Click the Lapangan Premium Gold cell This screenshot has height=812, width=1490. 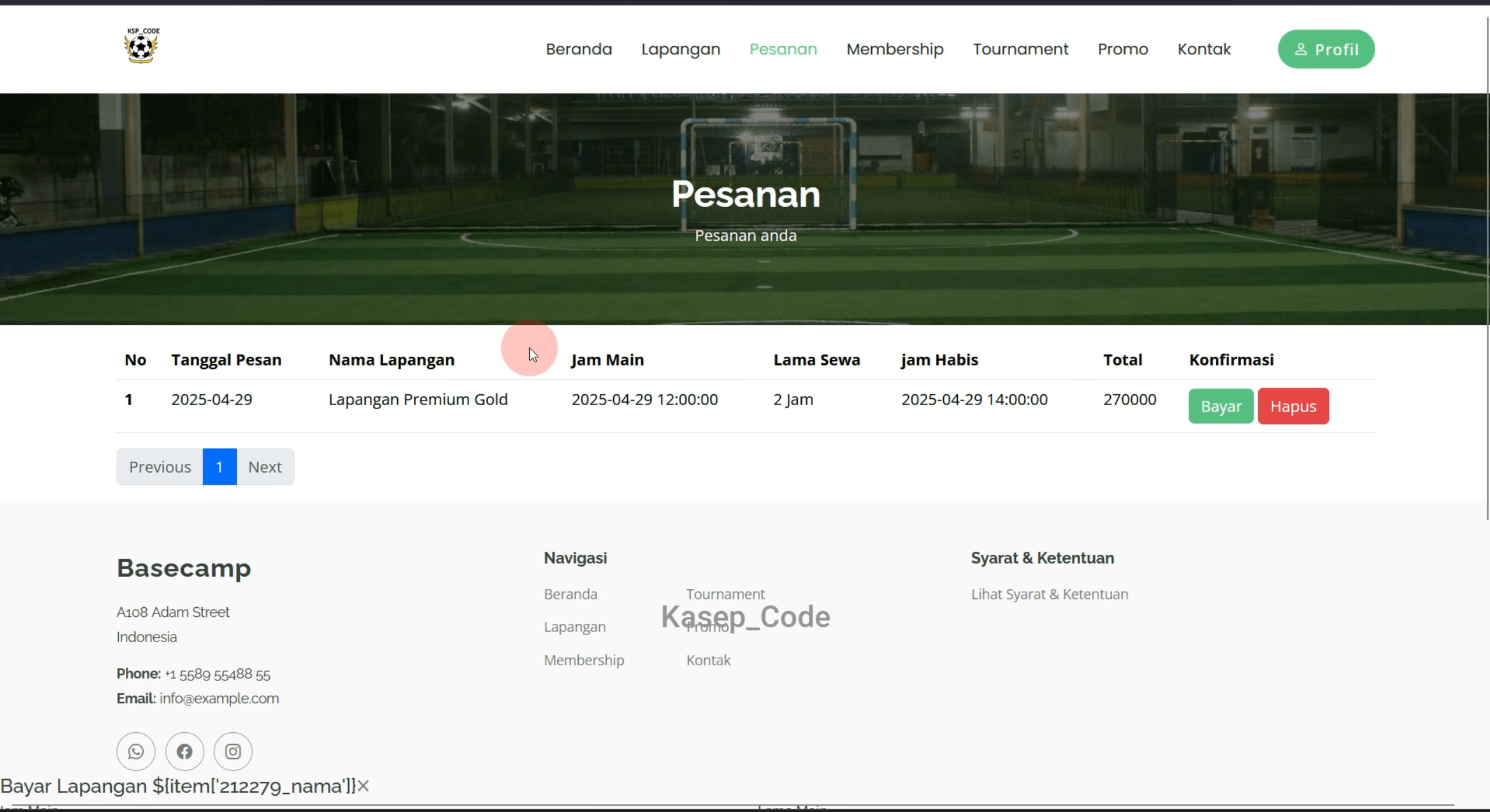point(418,399)
